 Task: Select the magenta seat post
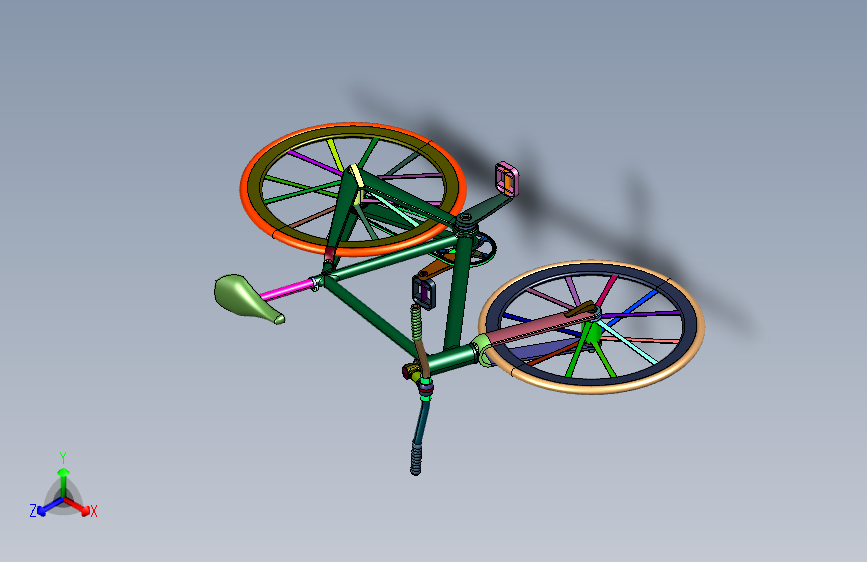pyautogui.click(x=286, y=290)
